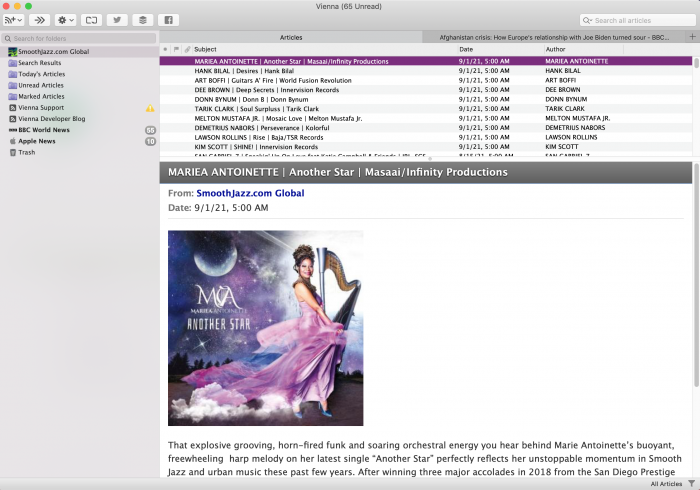
Task: Click the Another Star album cover image
Action: (266, 328)
